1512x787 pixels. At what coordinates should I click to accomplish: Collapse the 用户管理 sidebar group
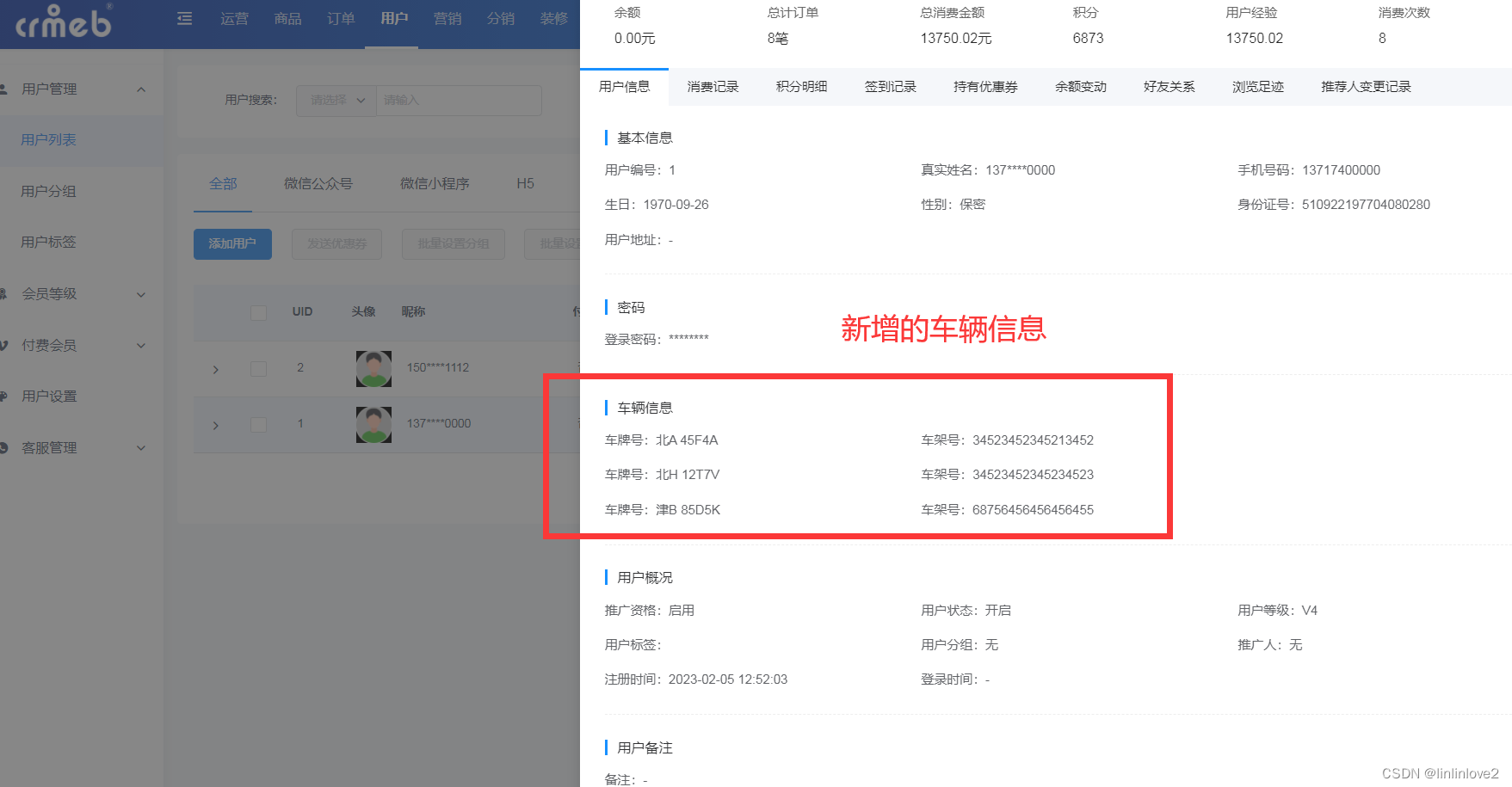pyautogui.click(x=82, y=89)
